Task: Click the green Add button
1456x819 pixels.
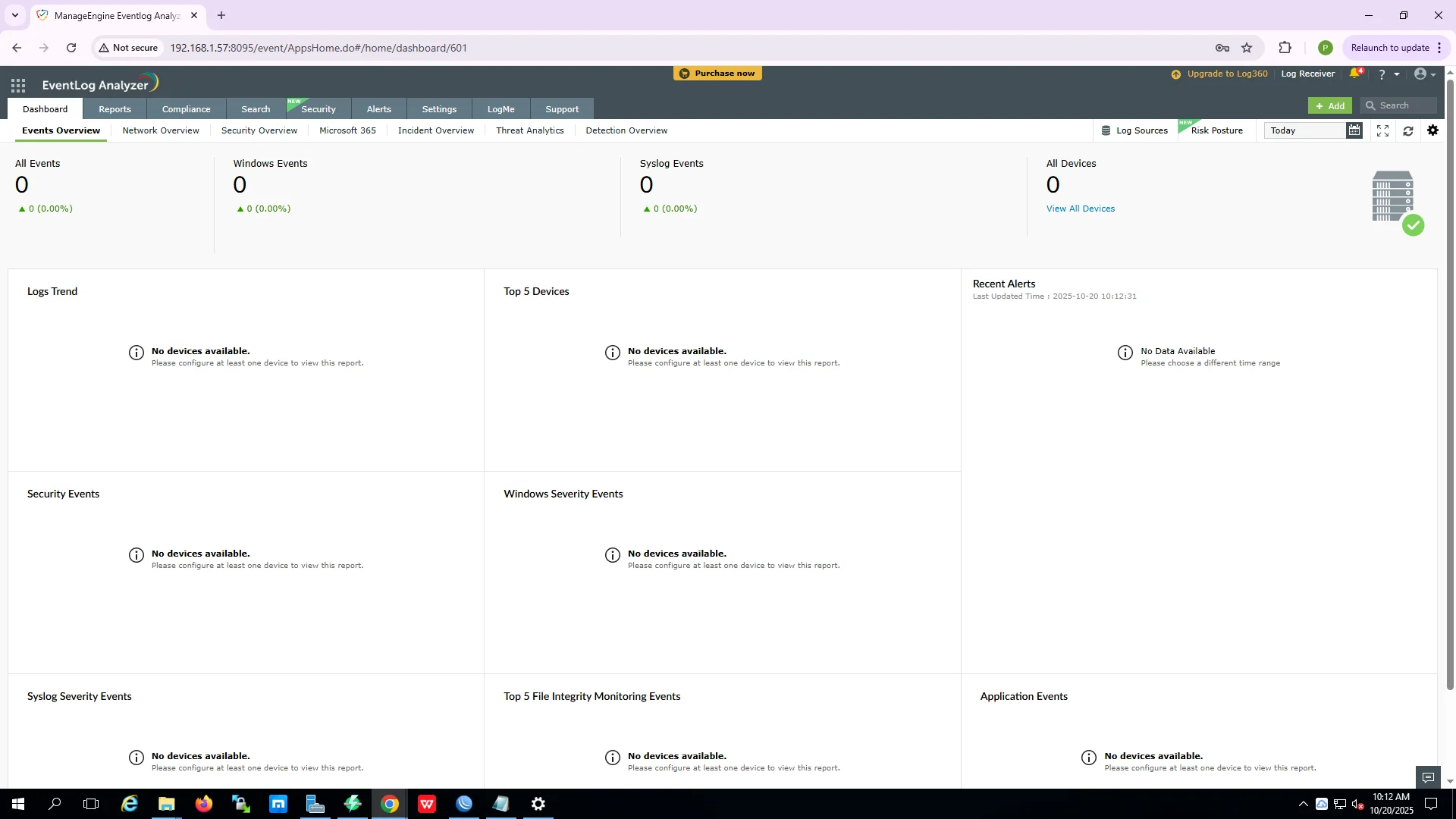Action: coord(1330,105)
